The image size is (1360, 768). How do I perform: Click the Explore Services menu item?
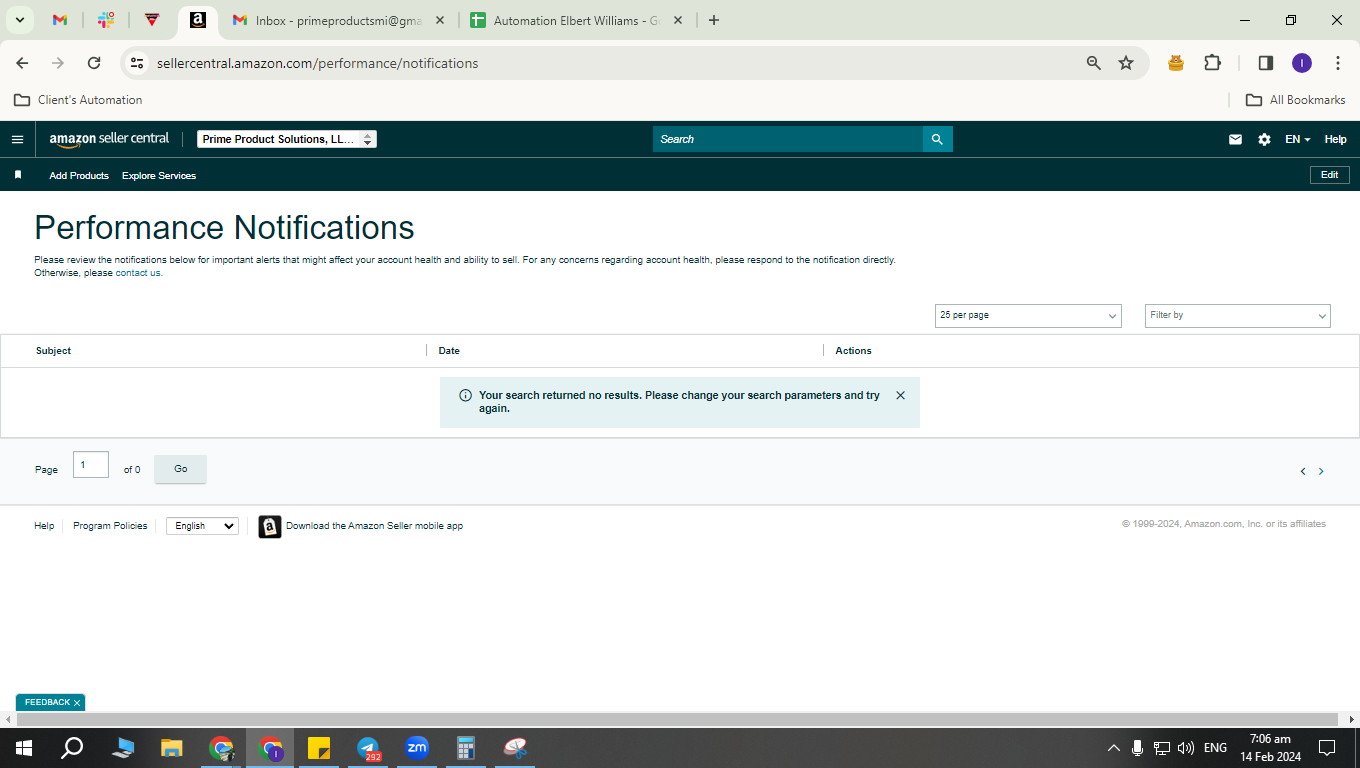click(159, 175)
